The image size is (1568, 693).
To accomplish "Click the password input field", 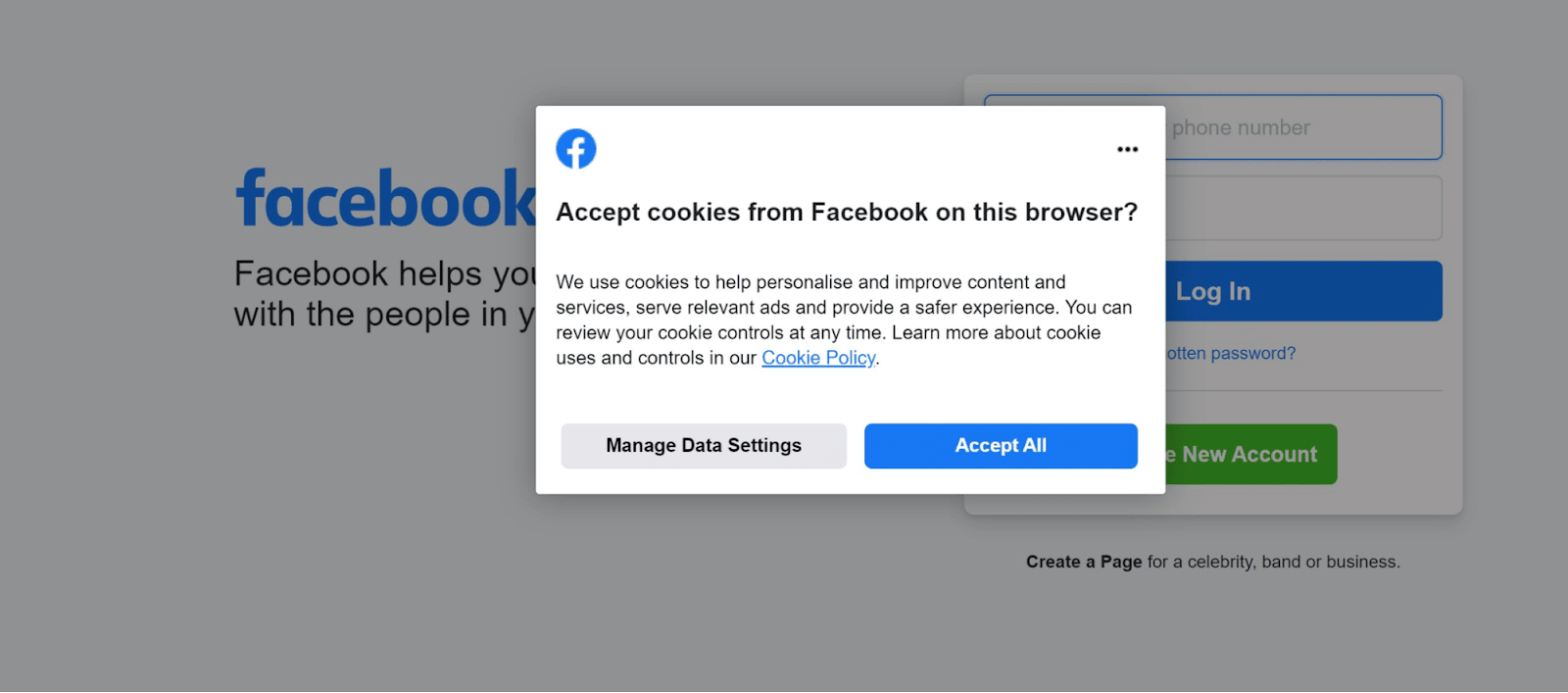I will [1294, 207].
